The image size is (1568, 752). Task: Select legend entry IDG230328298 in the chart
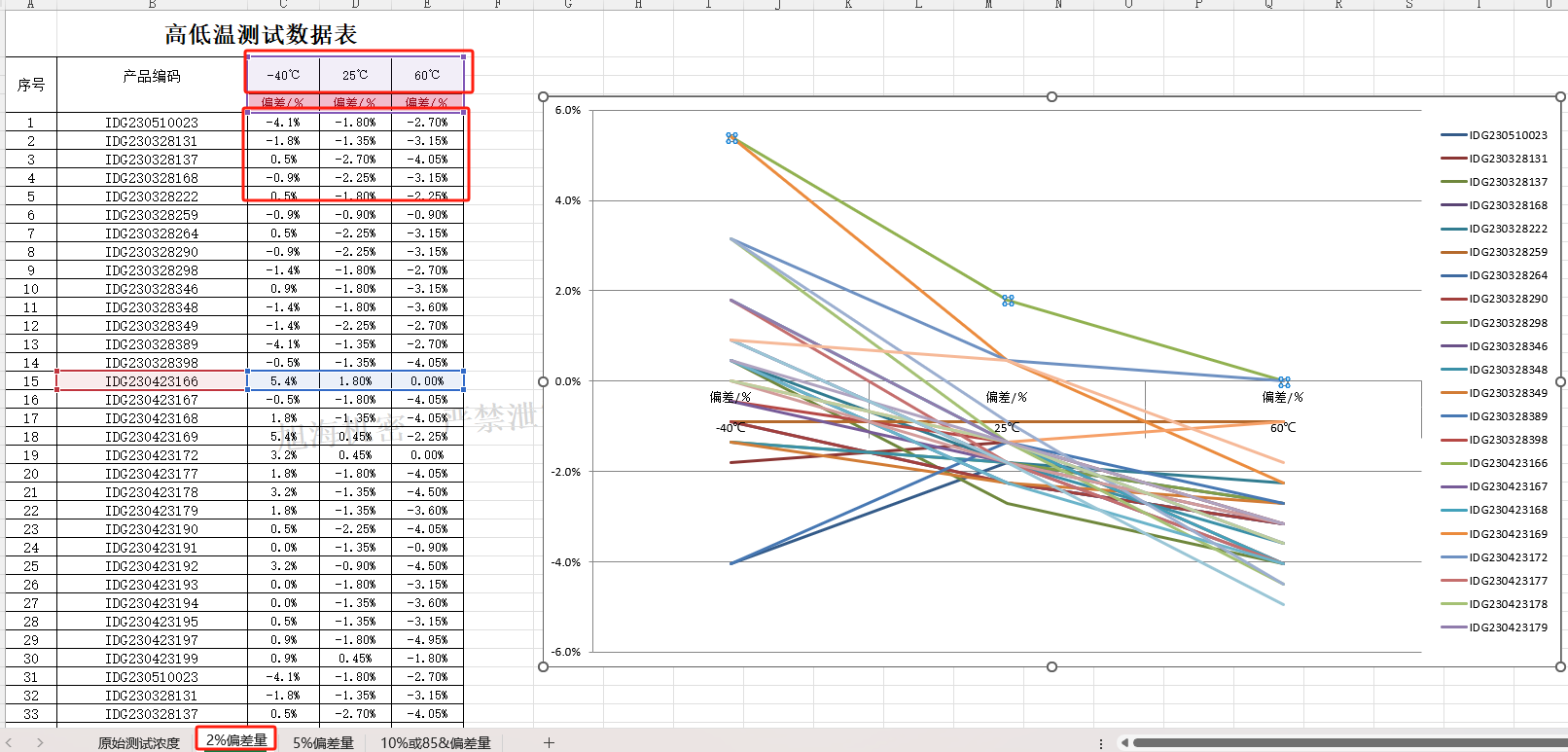pyautogui.click(x=1494, y=323)
